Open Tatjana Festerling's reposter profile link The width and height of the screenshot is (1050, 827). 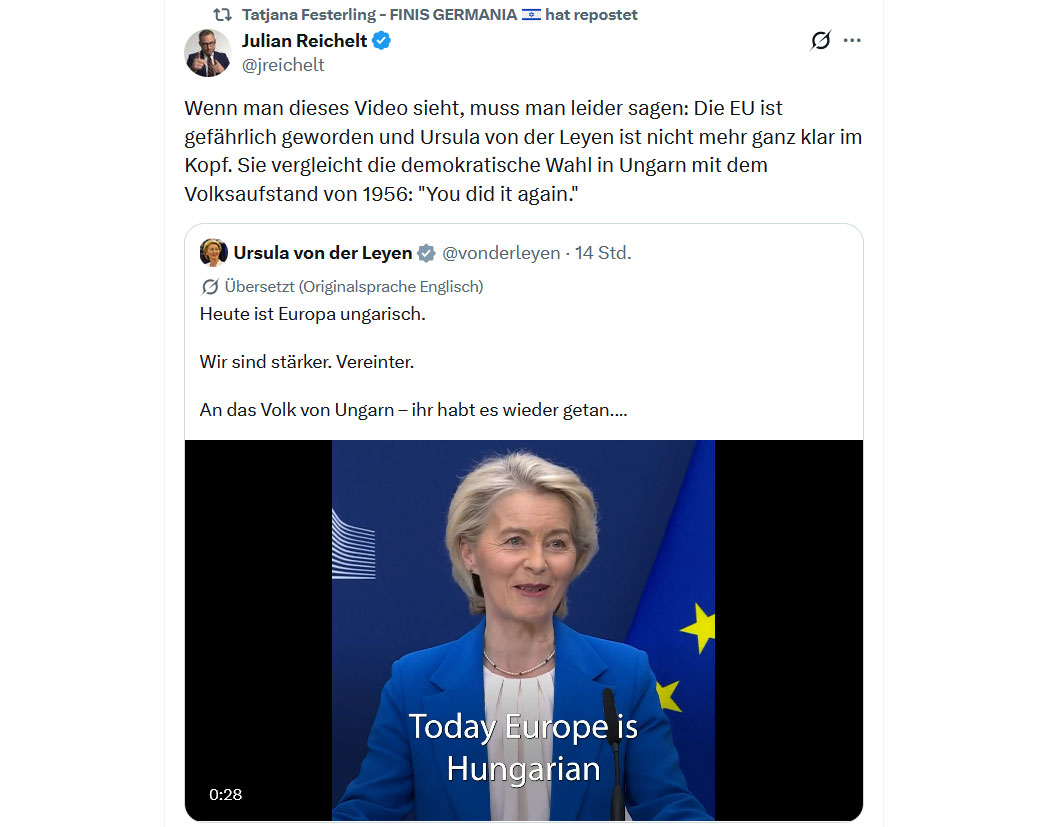[x=379, y=14]
